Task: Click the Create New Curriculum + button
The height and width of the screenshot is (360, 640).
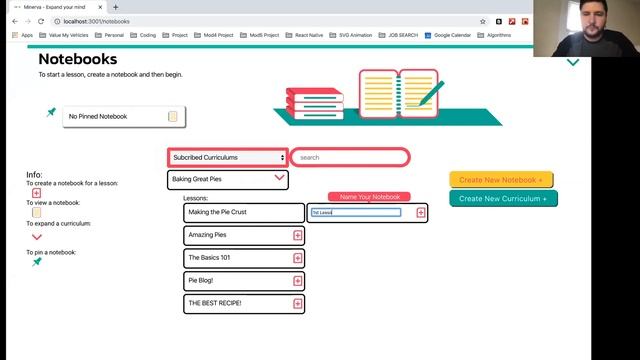Action: pos(503,199)
